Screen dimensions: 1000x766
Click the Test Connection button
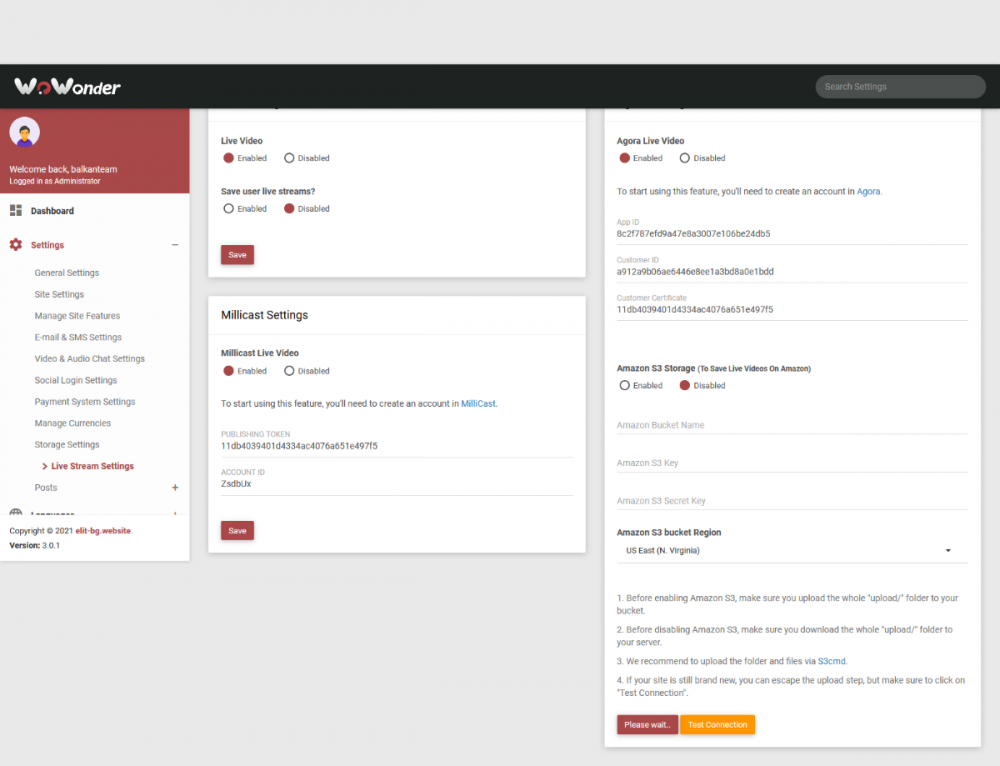coord(717,725)
